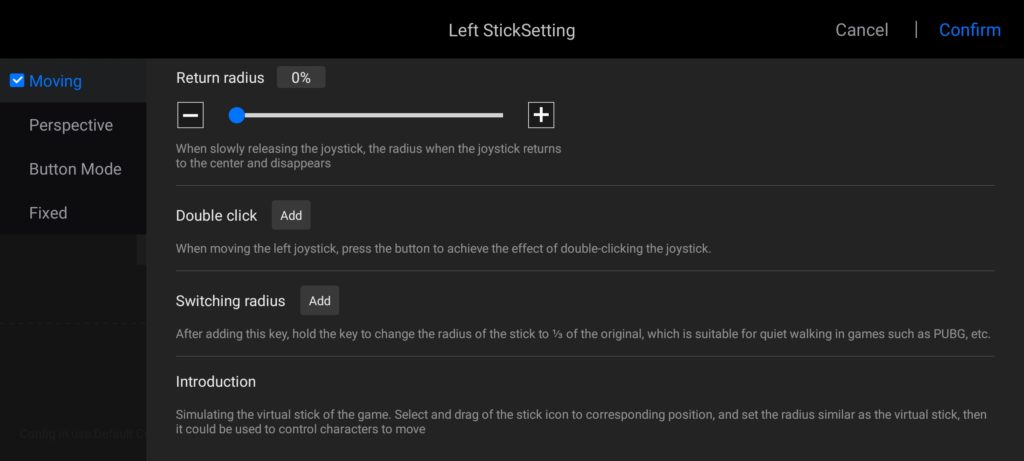Viewport: 1024px width, 461px height.
Task: Open the Button Mode option
Action: pyautogui.click(x=75, y=169)
